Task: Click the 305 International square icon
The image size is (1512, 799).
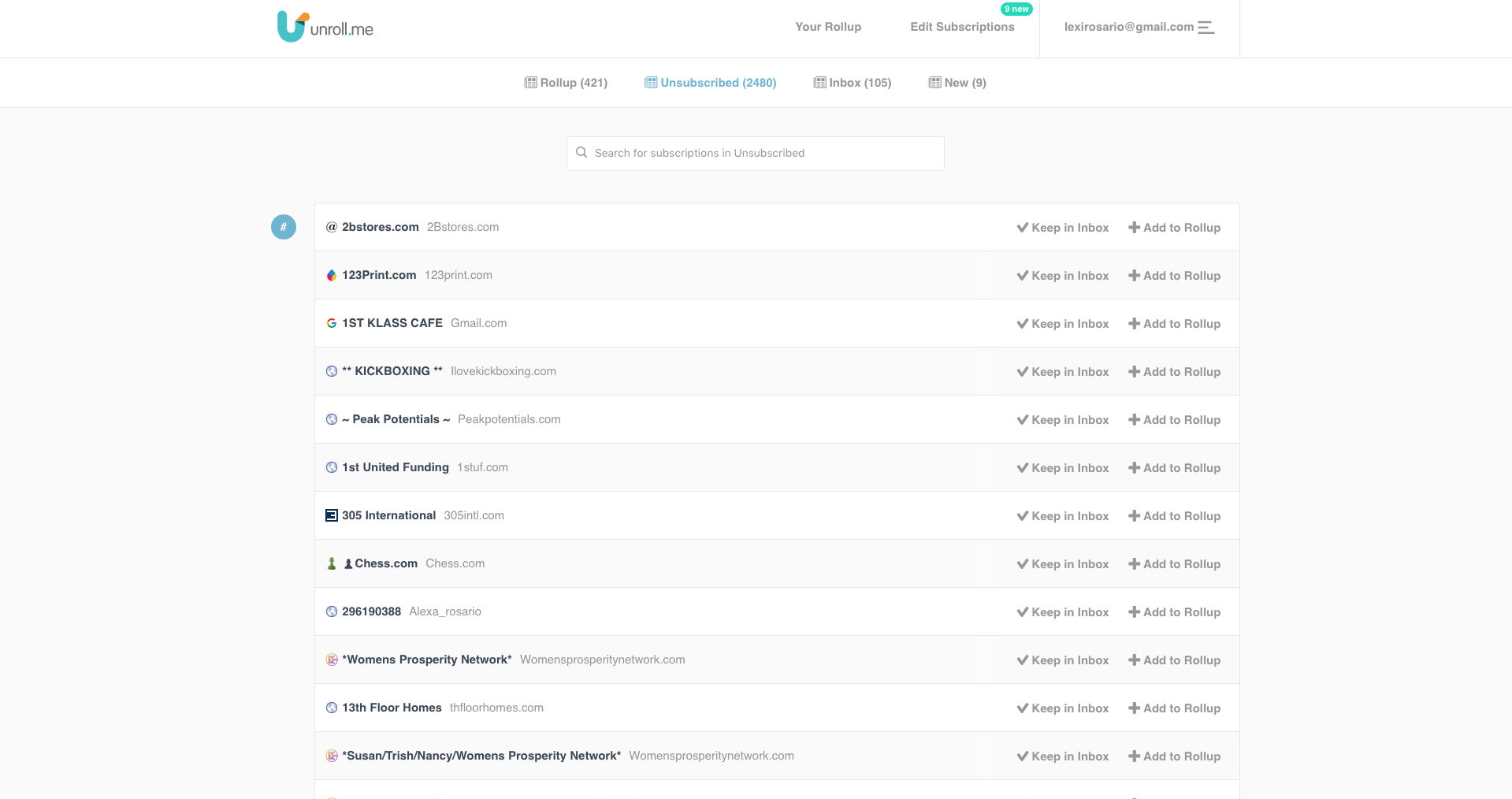Action: tap(332, 515)
